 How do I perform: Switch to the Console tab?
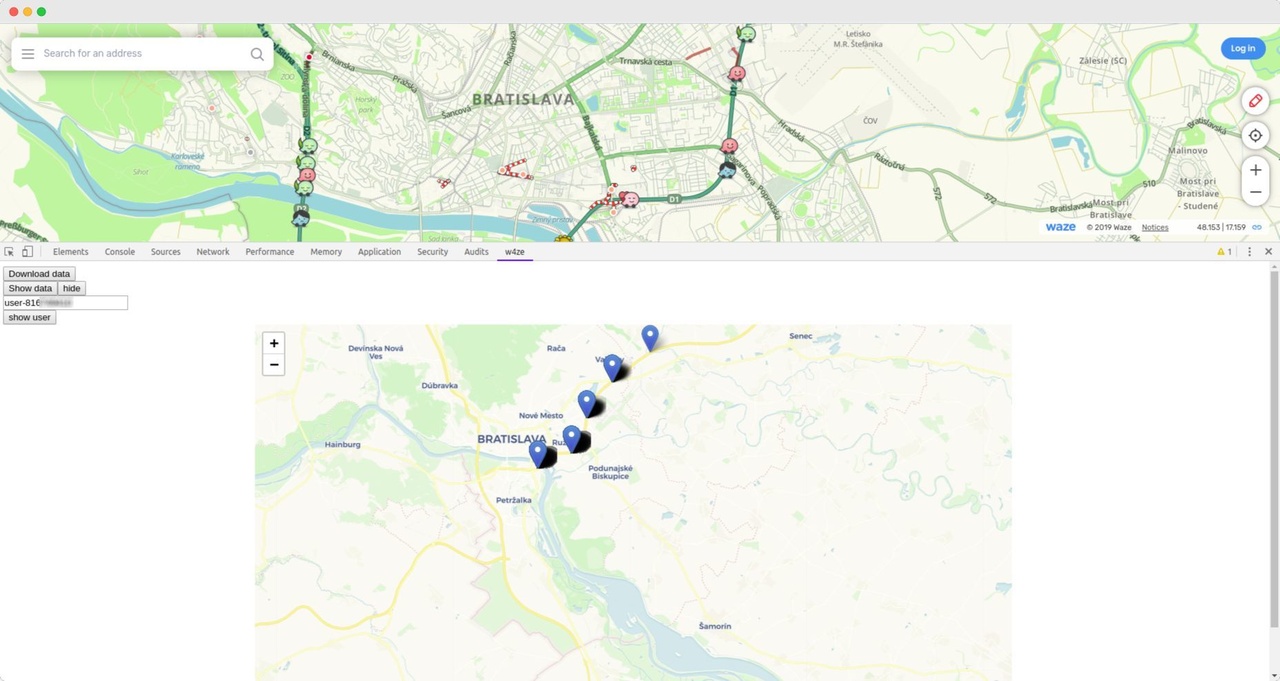(120, 252)
